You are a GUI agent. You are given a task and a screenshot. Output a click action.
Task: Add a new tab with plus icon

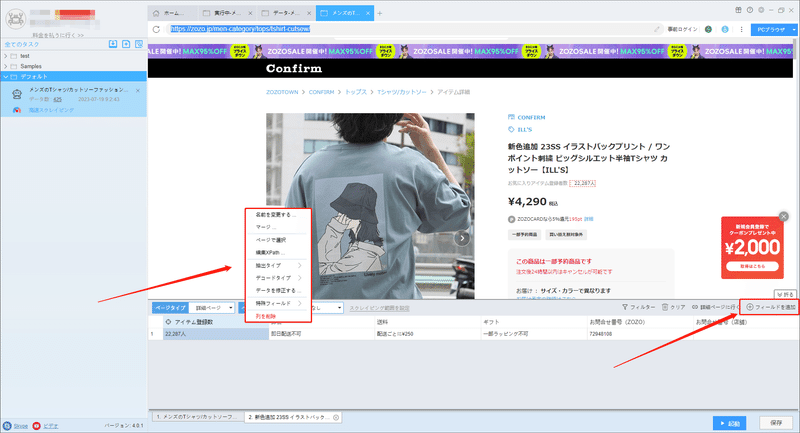click(x=380, y=13)
